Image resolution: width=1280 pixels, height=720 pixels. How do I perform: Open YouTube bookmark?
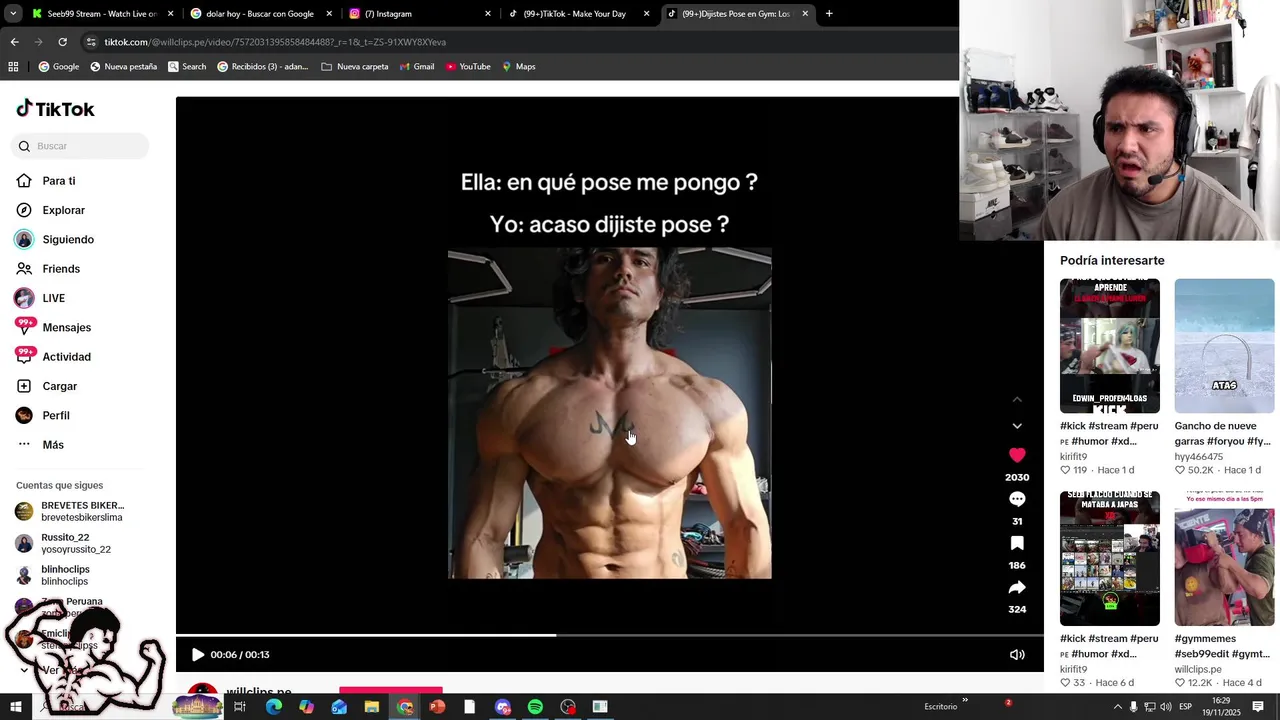[x=468, y=67]
